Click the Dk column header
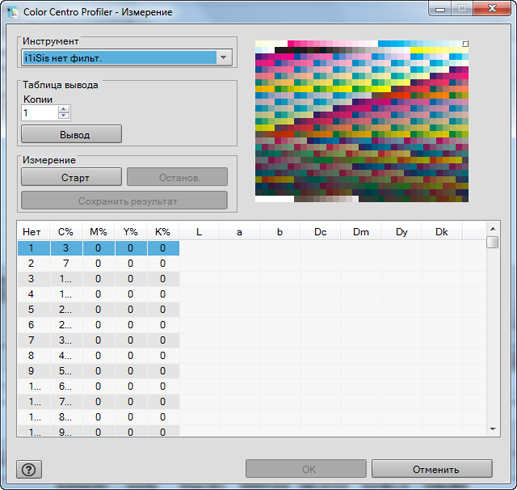Image resolution: width=517 pixels, height=490 pixels. click(x=442, y=232)
